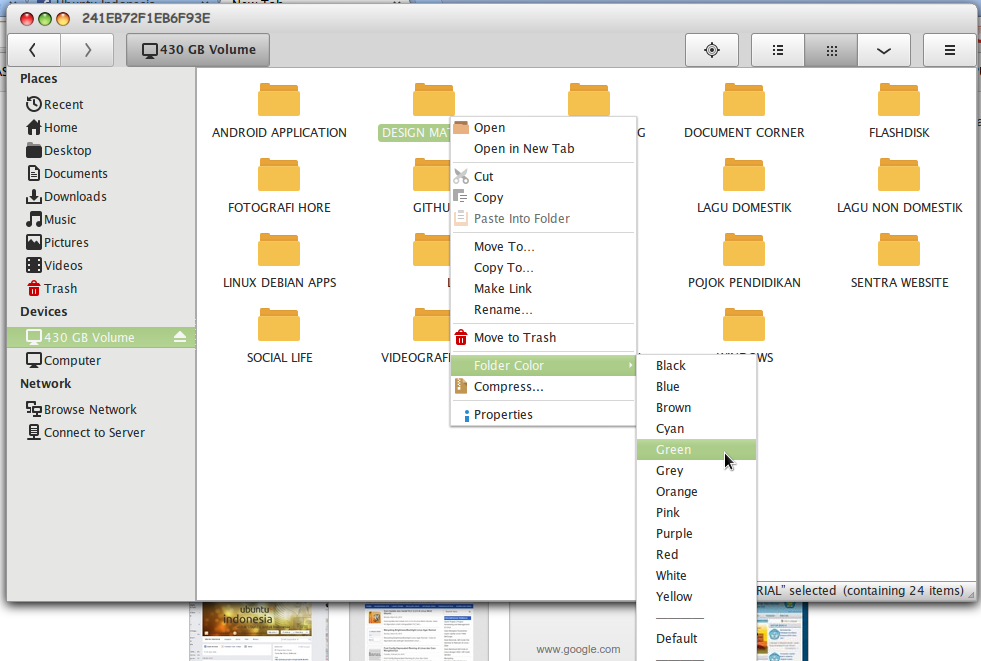Pick Purple folder color
Viewport: 981px width, 661px height.
pyautogui.click(x=696, y=533)
